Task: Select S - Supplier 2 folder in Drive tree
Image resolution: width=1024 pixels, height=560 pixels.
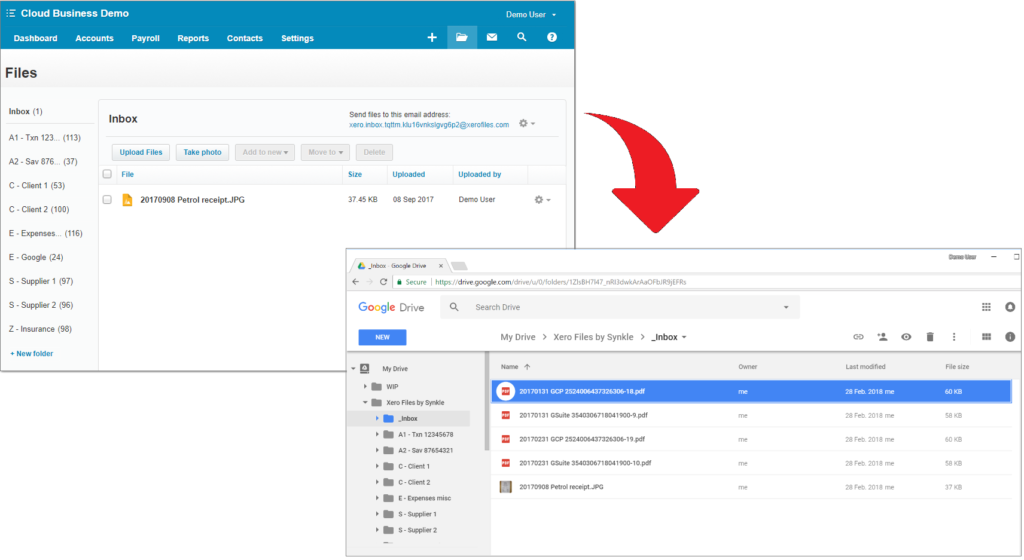Action: click(x=417, y=530)
